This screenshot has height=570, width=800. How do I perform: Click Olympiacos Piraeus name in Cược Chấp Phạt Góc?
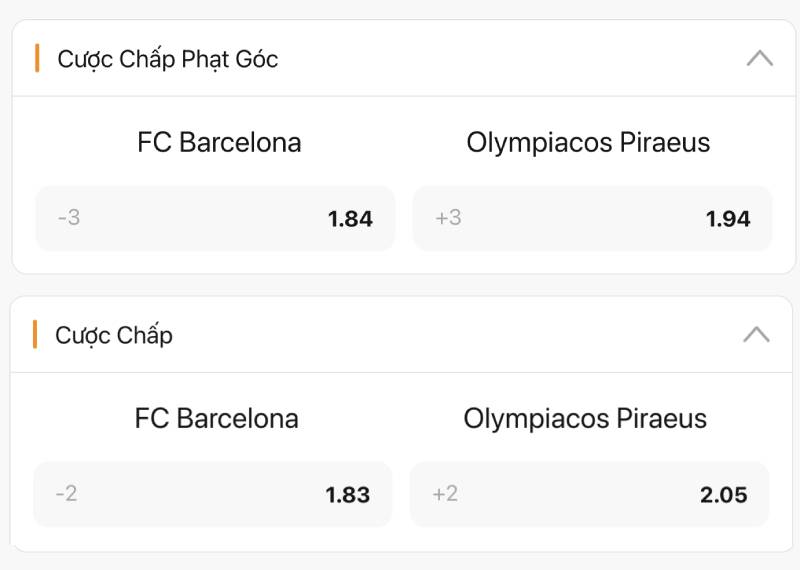tap(588, 143)
